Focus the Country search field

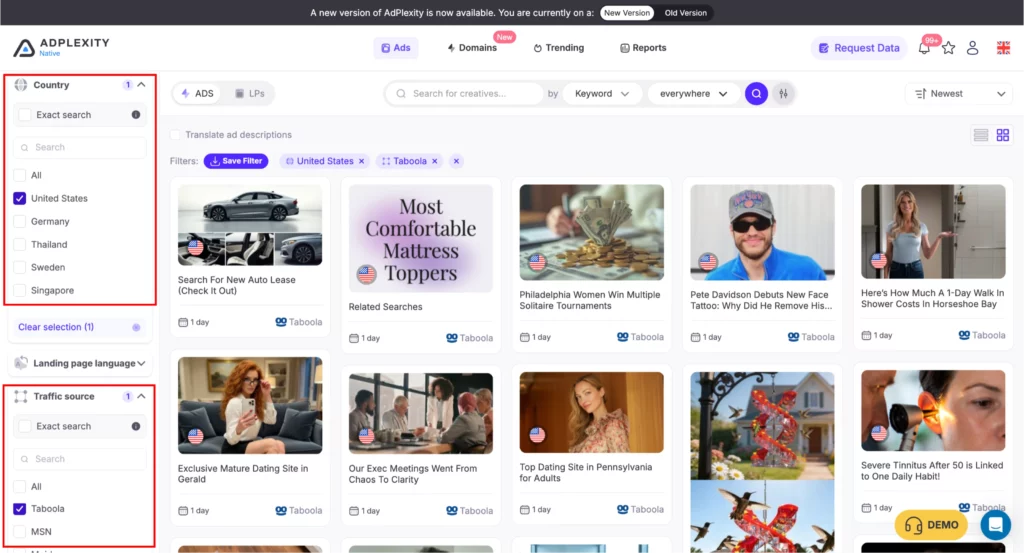(80, 148)
